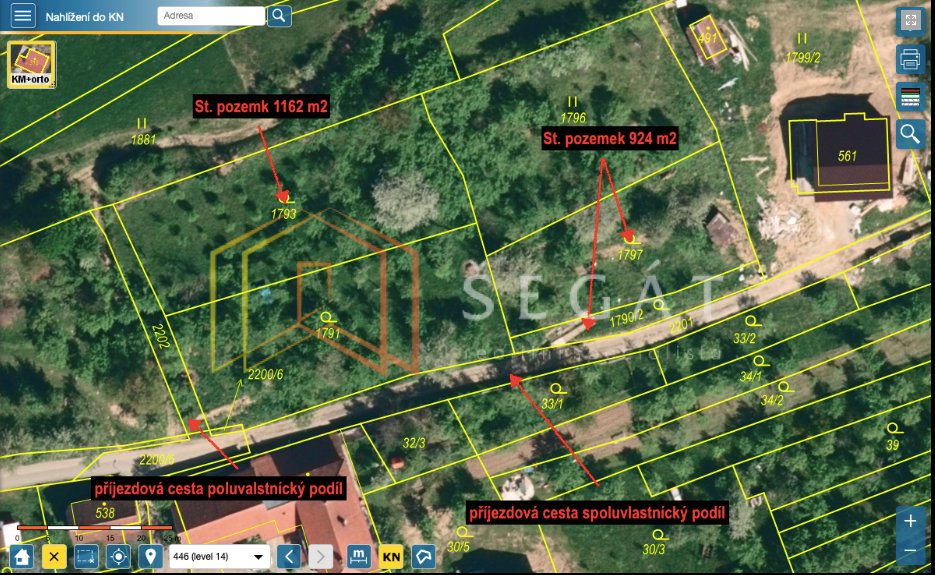The height and width of the screenshot is (575, 935).
Task: Select parcel number 1791 on map
Action: coord(328,333)
